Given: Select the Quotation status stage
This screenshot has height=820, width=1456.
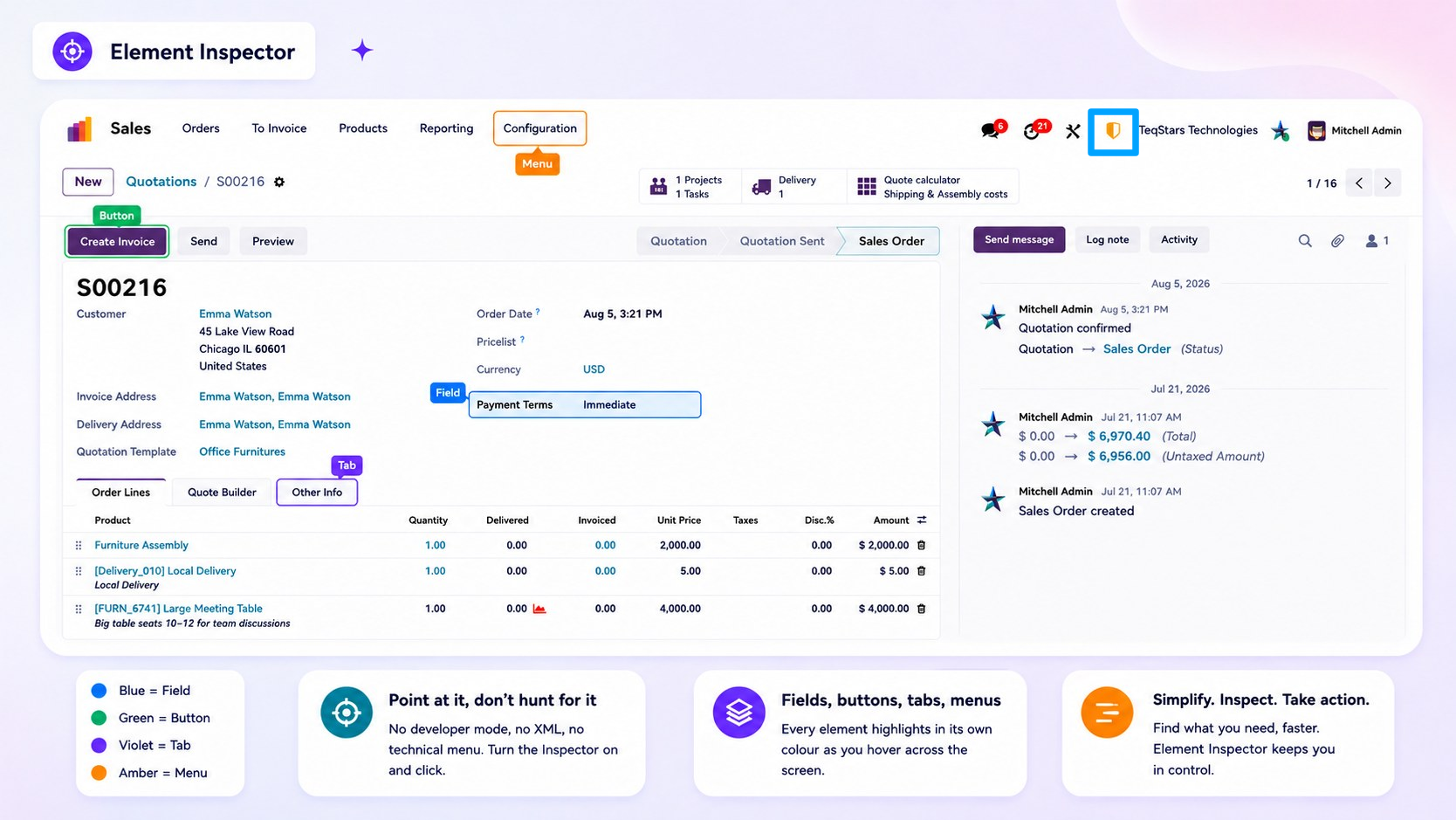Looking at the screenshot, I should point(678,242).
